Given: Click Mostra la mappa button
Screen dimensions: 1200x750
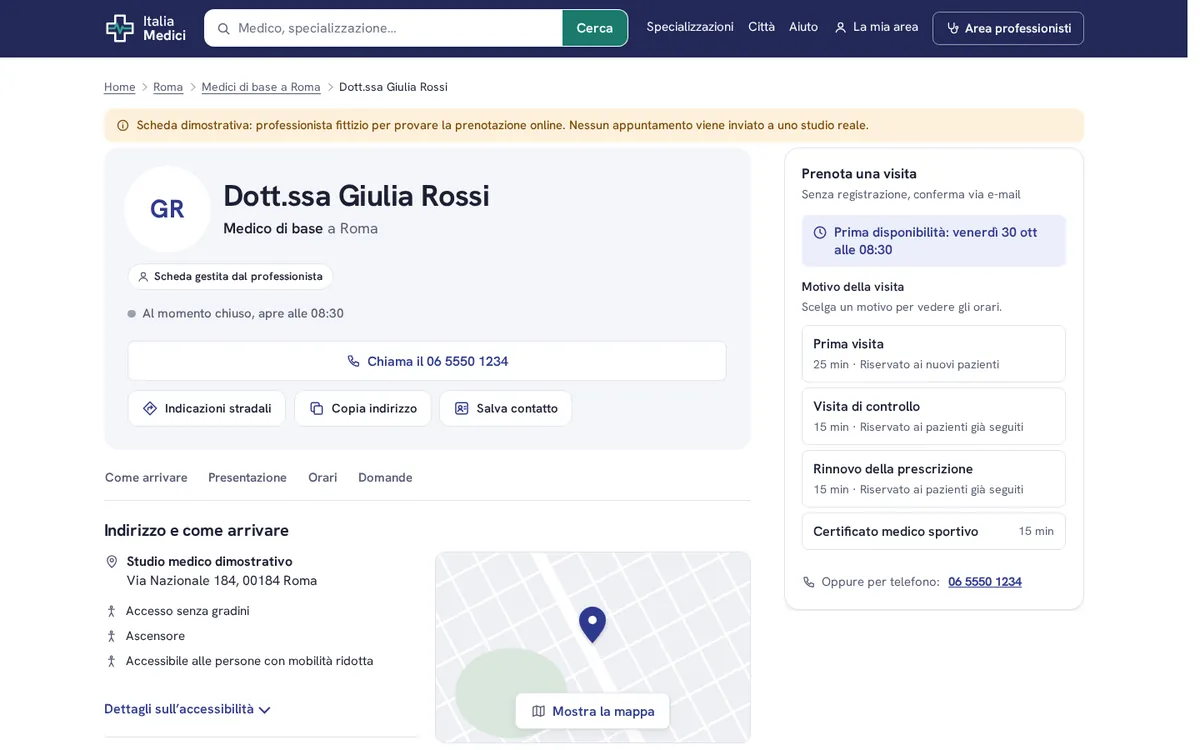Looking at the screenshot, I should click(592, 711).
